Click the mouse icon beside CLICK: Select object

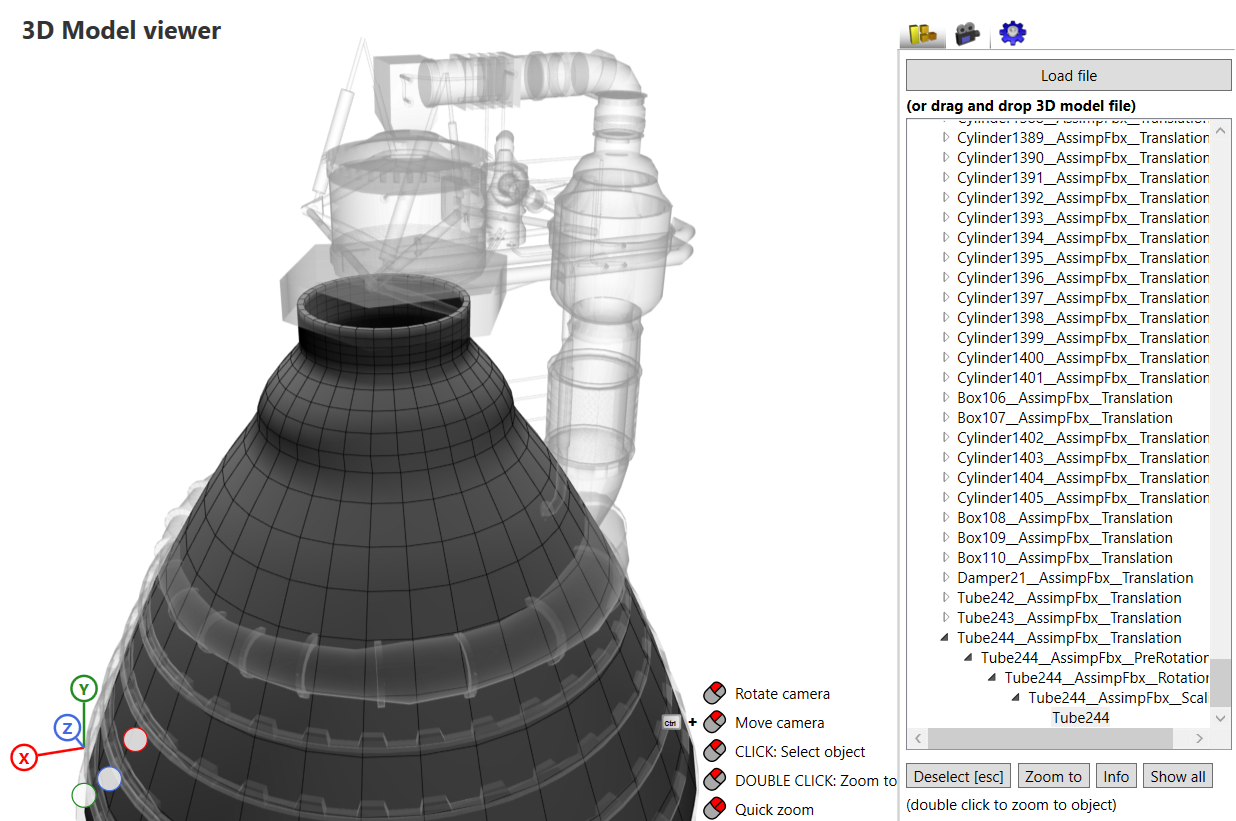[x=714, y=751]
